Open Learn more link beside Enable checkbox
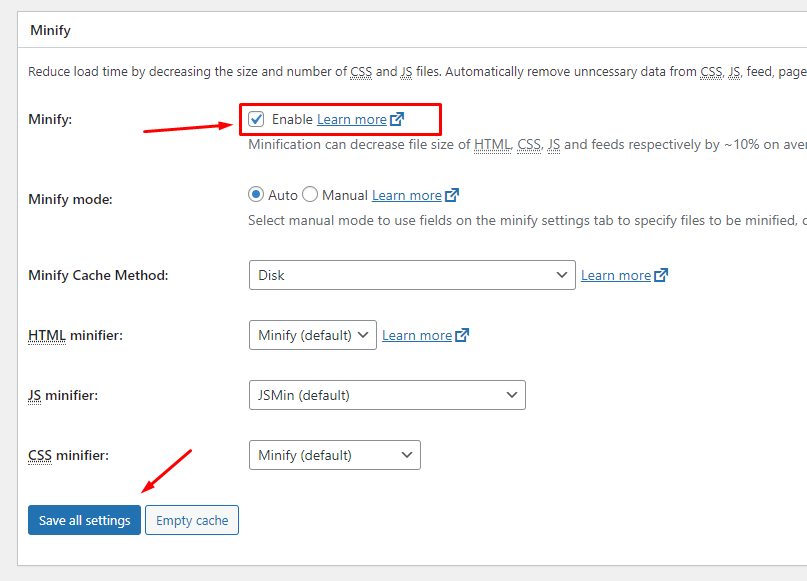This screenshot has width=807, height=581. pos(351,119)
